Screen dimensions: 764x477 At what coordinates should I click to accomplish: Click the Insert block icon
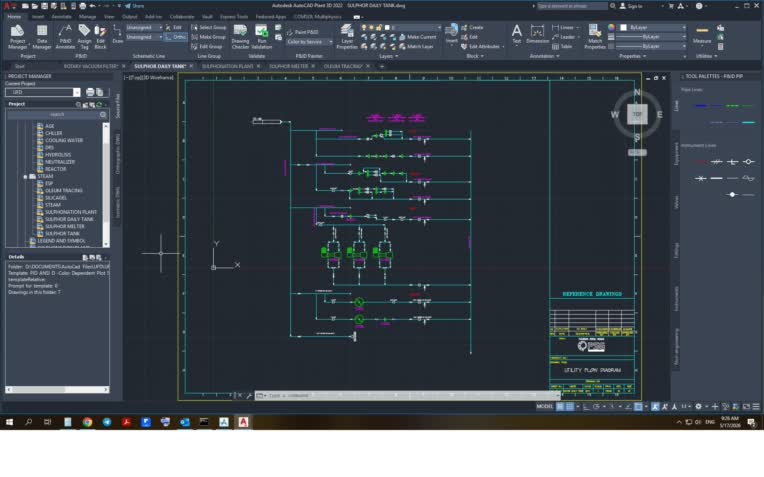coord(452,34)
